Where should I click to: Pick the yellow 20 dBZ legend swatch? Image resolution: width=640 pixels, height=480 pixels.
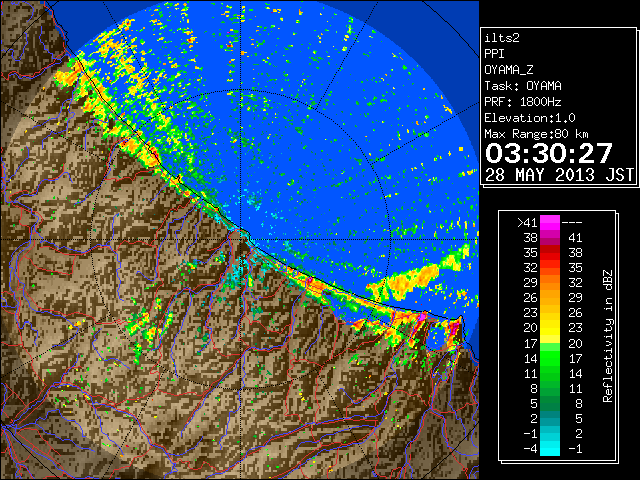(x=550, y=328)
